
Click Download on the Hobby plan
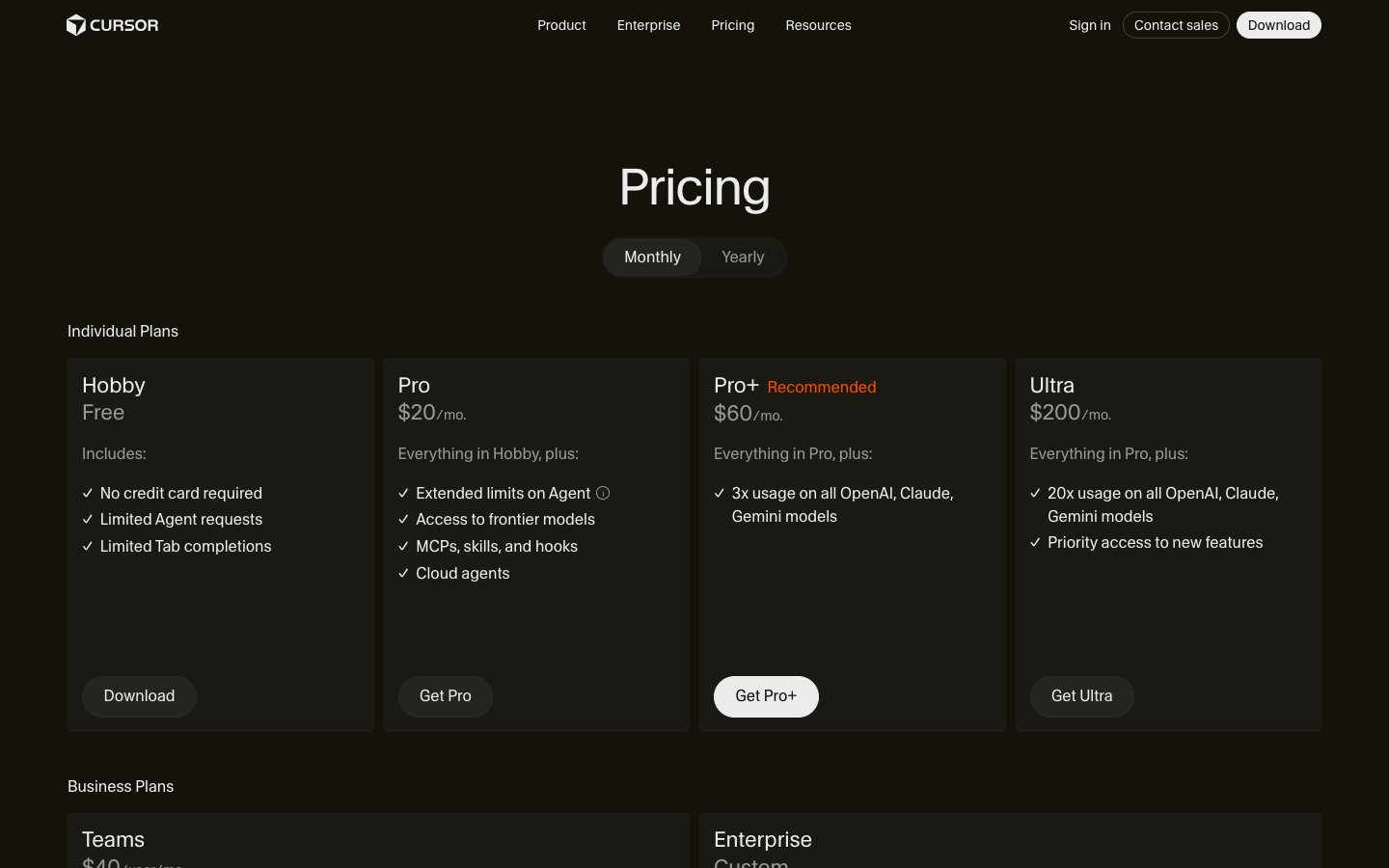139,696
